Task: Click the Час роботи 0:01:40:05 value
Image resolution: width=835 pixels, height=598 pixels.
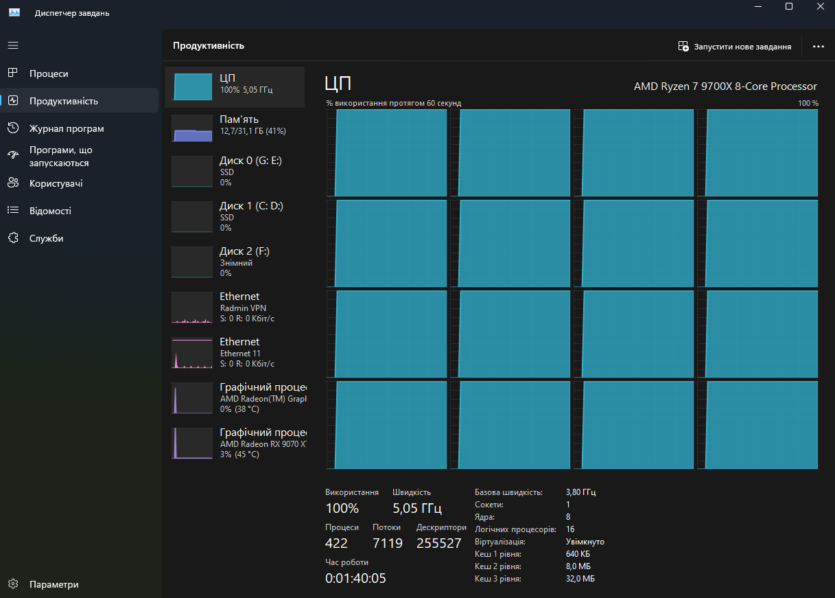Action: (x=355, y=578)
